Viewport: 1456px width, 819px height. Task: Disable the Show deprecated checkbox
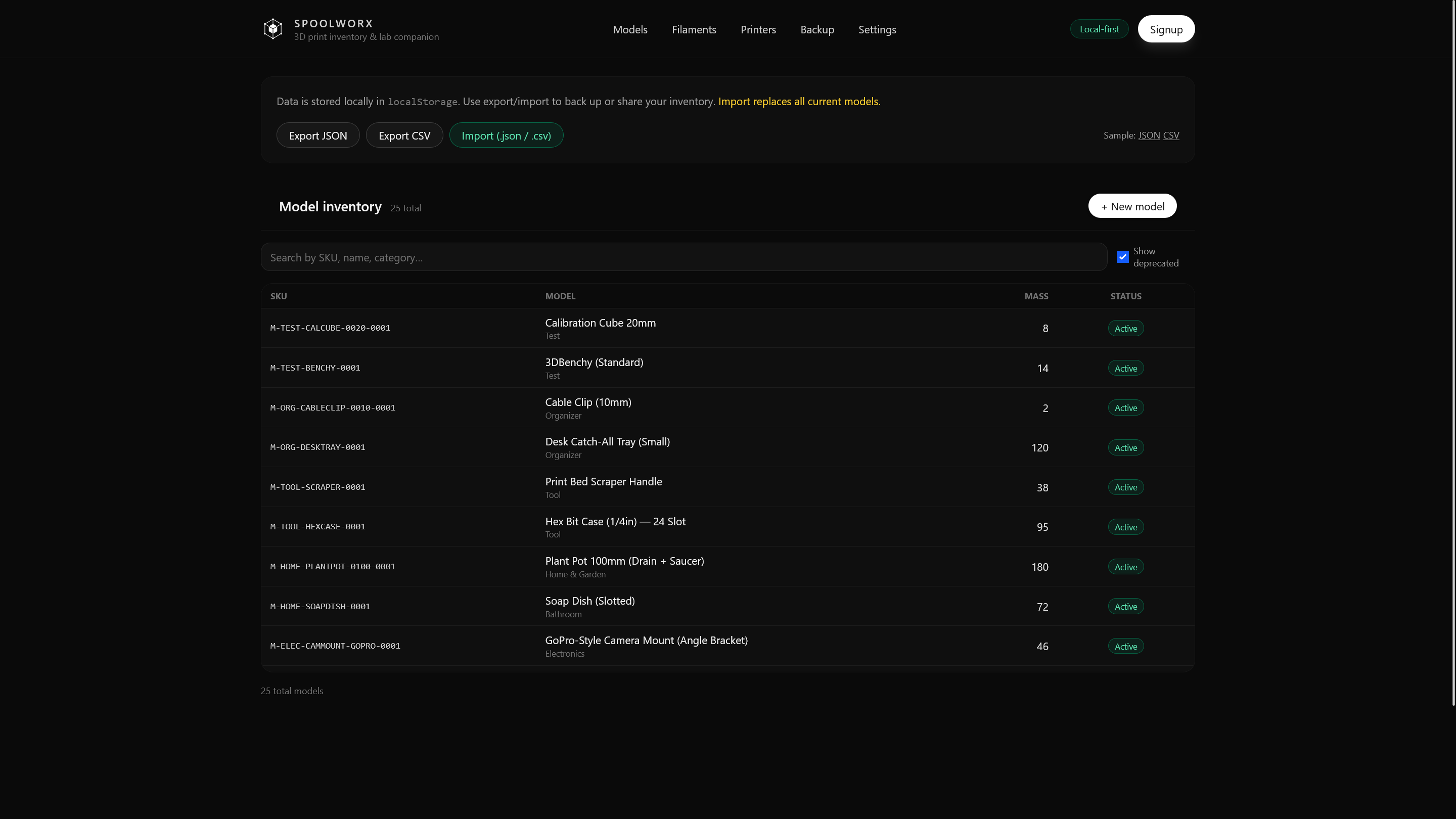[x=1122, y=257]
